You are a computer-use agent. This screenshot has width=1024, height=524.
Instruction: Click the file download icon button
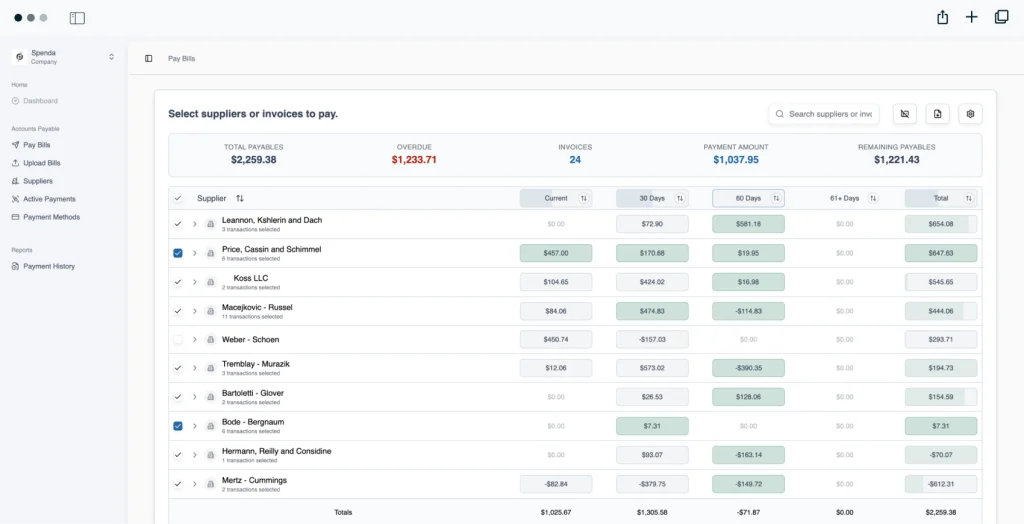(x=937, y=114)
